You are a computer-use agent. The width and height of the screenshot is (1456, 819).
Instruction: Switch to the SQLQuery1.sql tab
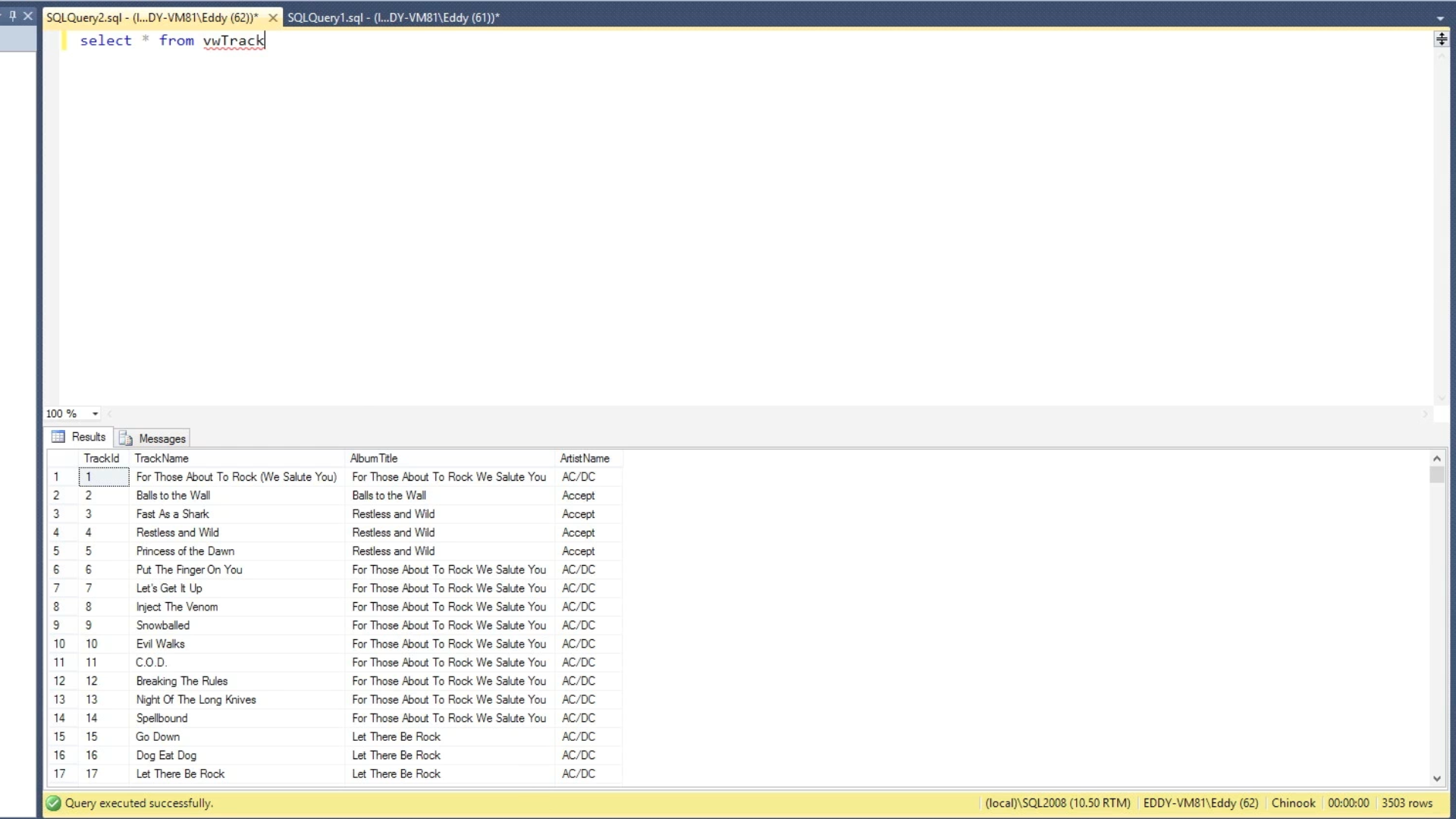click(x=393, y=17)
